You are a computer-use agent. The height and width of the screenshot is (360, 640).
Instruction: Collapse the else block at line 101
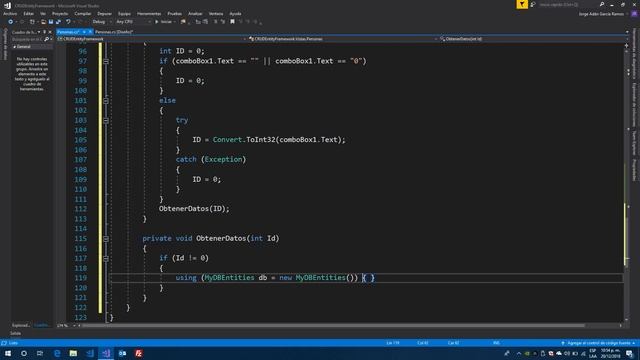point(106,100)
